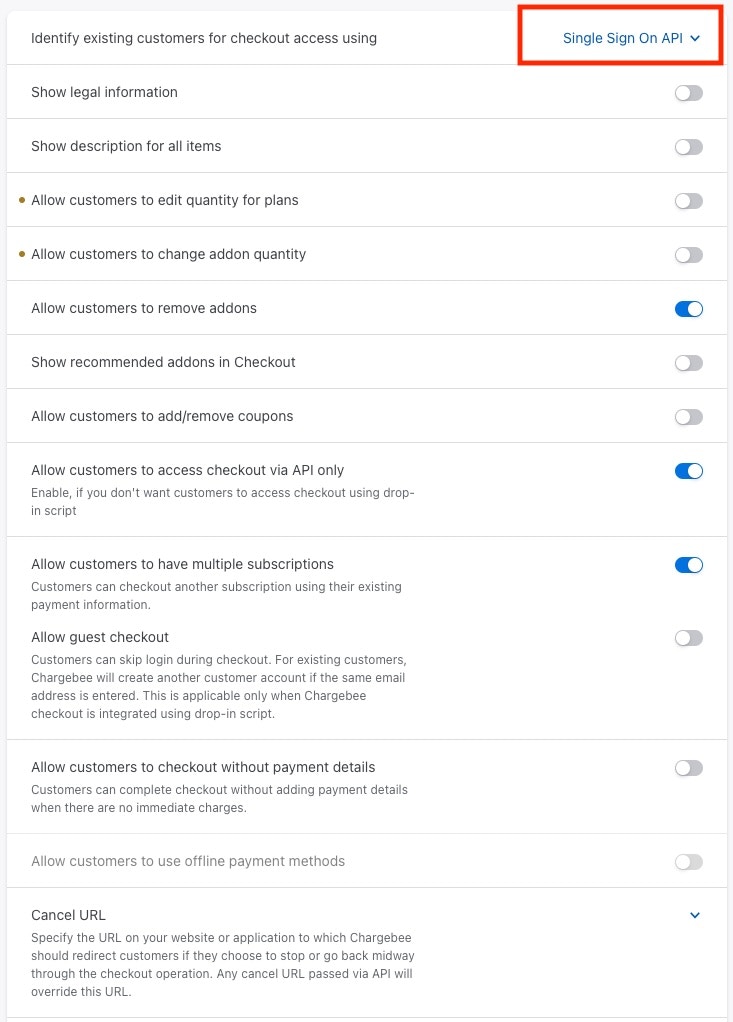Click the Cancel URL heading
Screen dimensions: 733x1022
click(68, 914)
